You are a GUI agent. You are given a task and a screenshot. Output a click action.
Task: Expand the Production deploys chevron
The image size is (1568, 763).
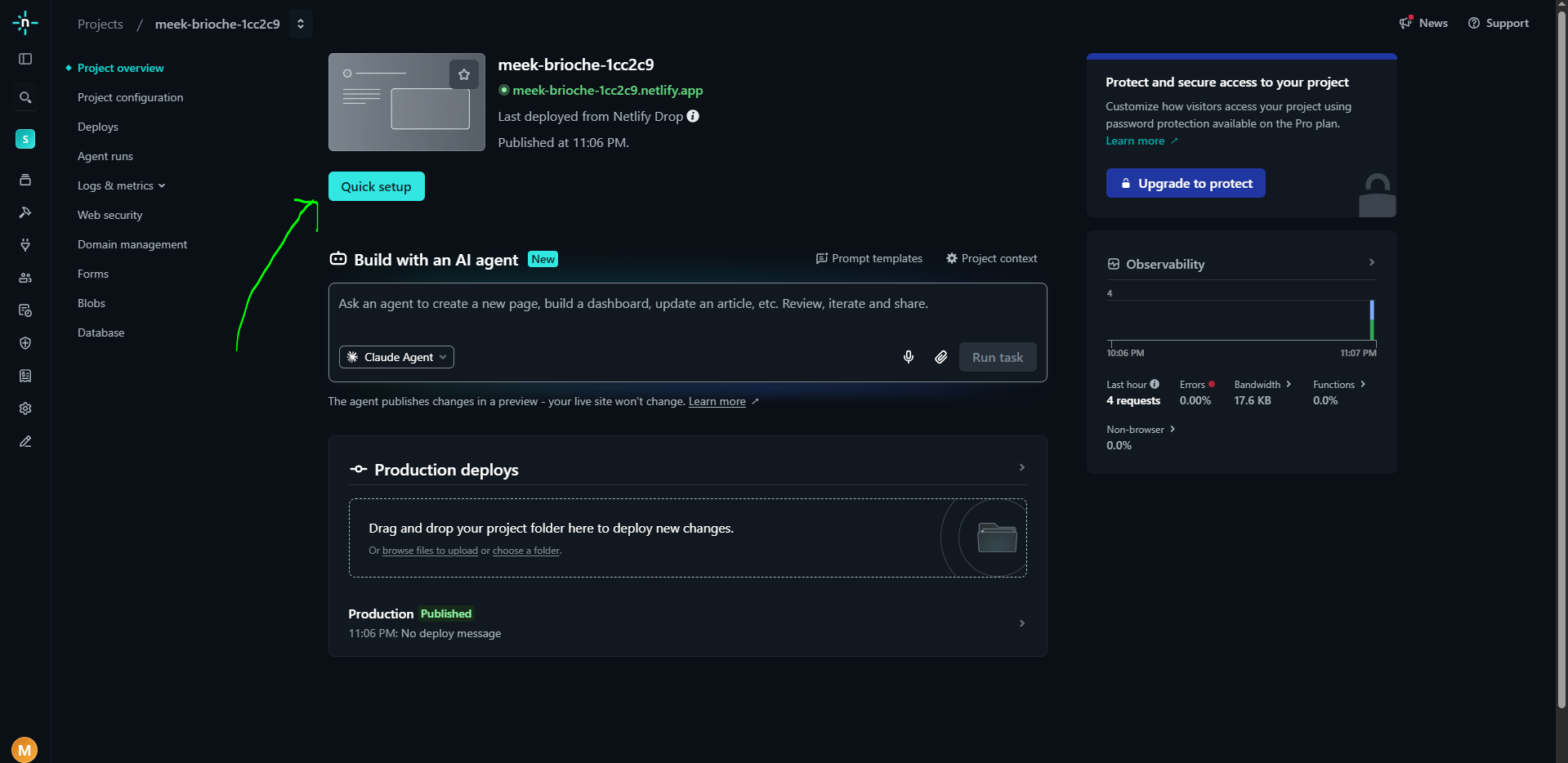(1022, 467)
